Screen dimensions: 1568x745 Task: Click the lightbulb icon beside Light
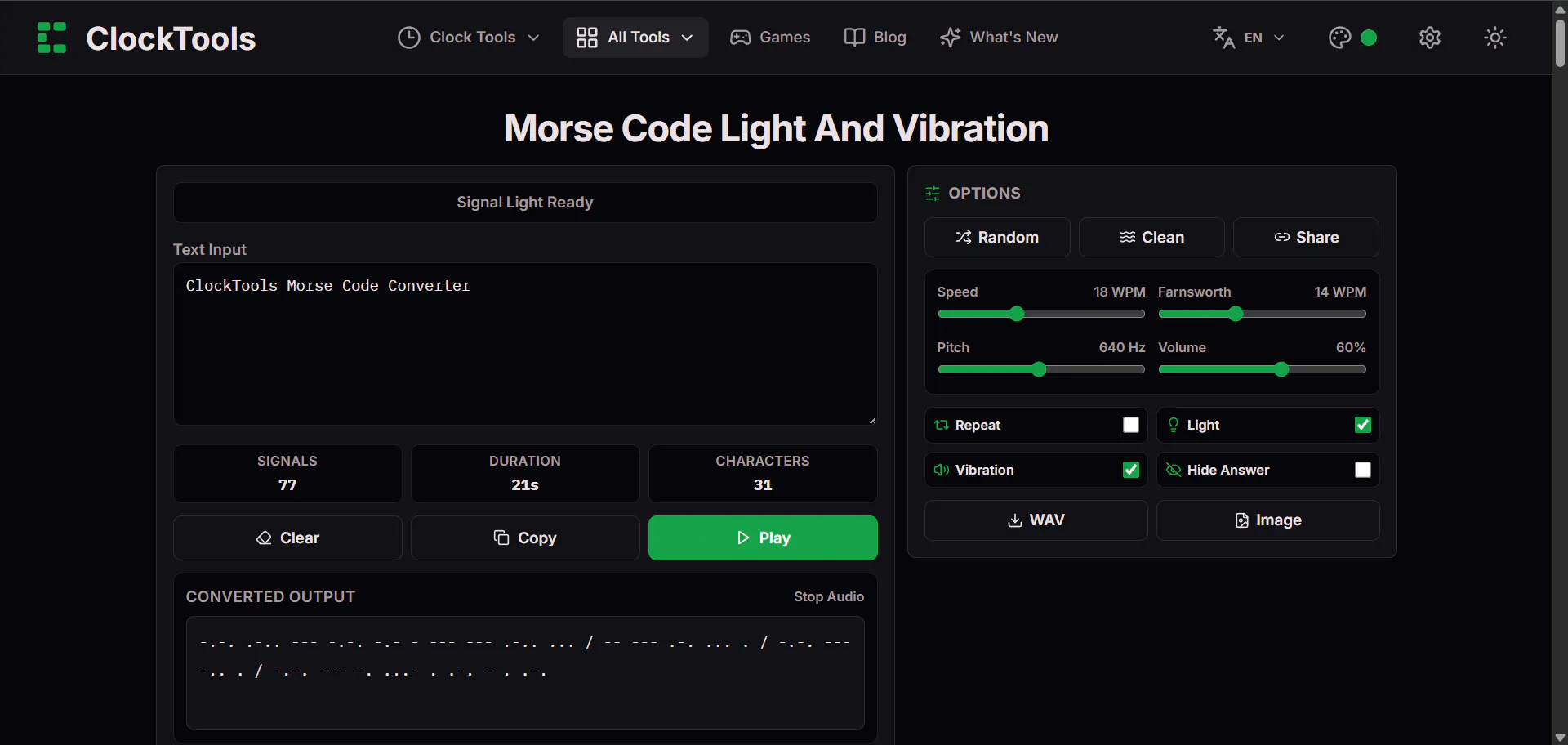1174,425
